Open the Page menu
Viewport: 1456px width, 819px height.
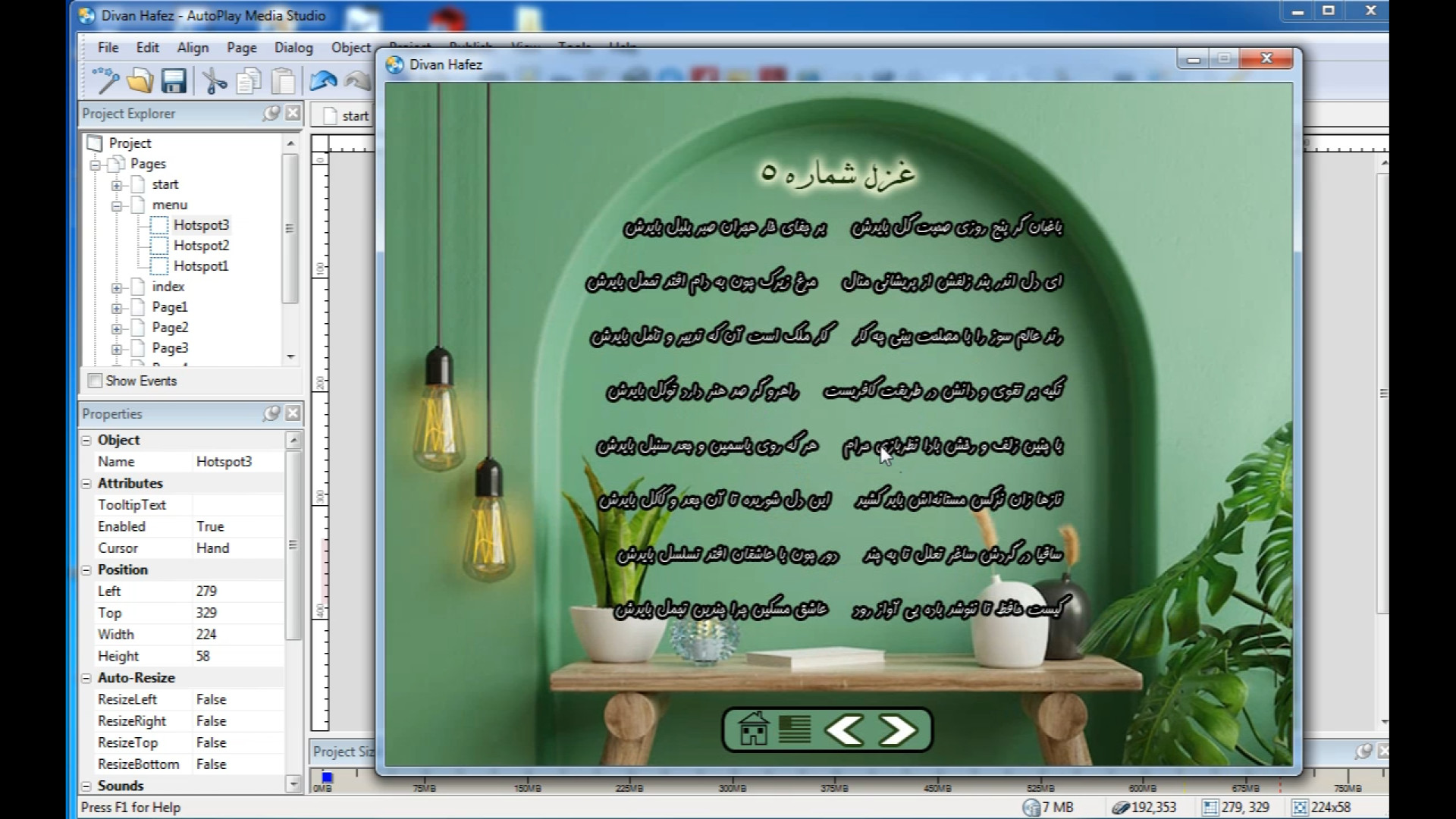241,47
